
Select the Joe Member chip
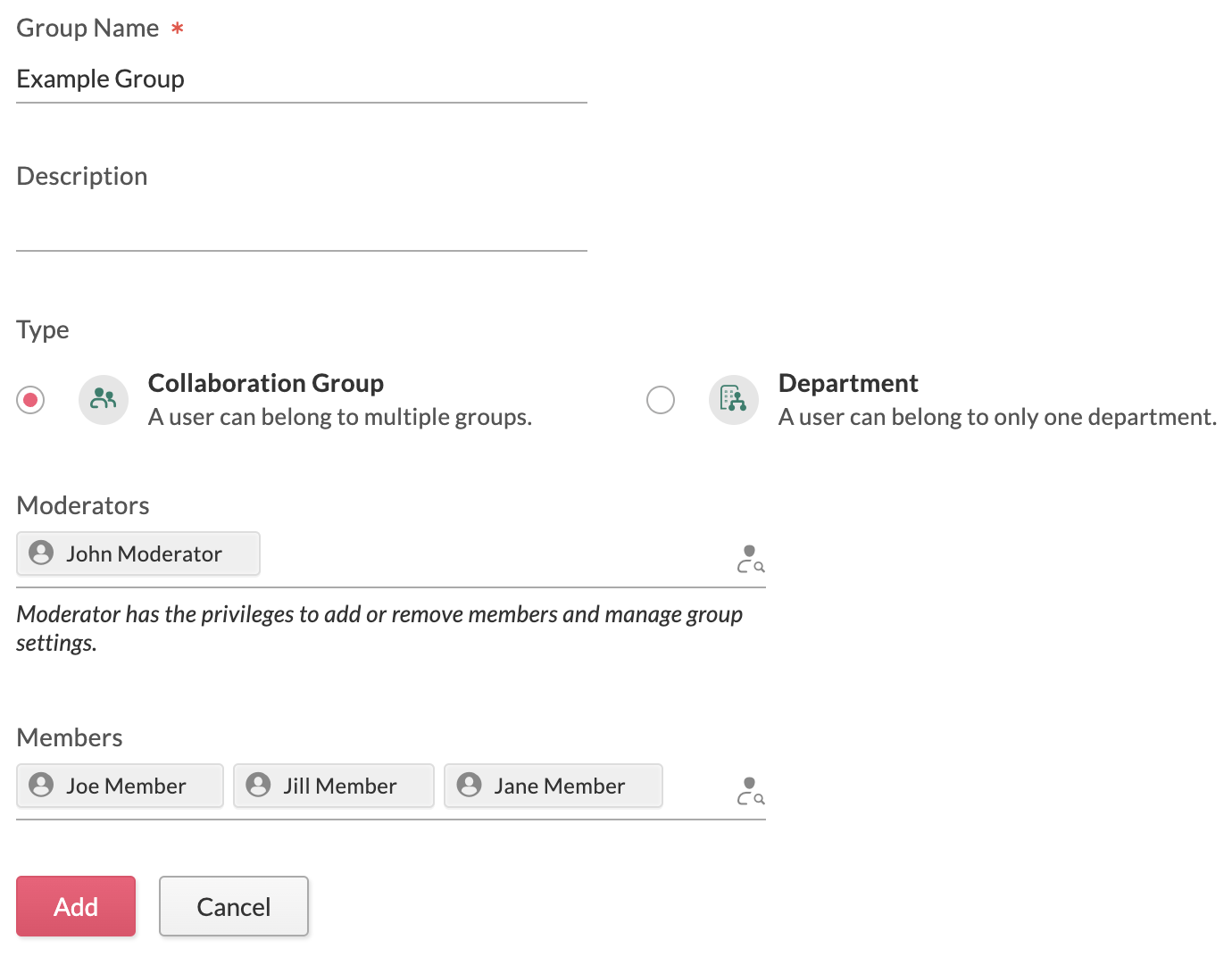[119, 786]
